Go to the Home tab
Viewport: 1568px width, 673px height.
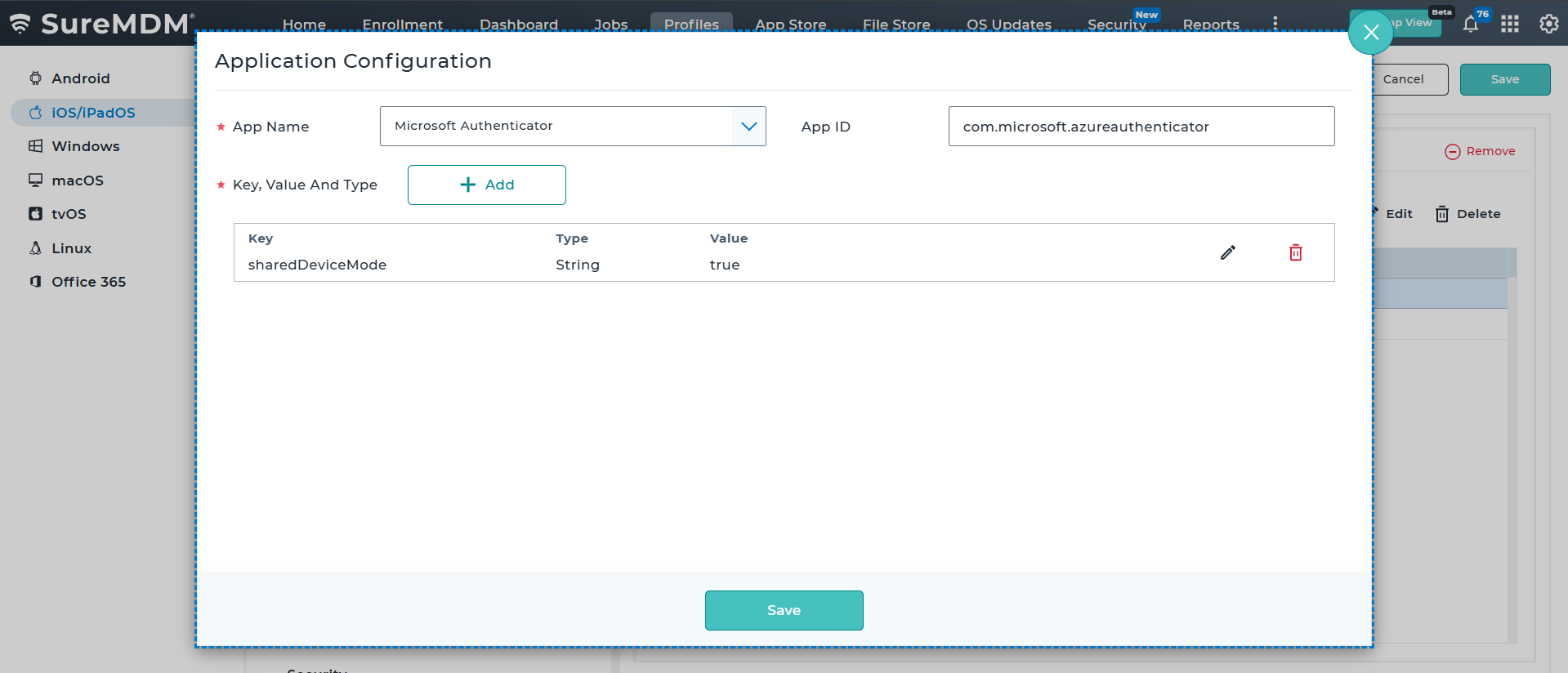coord(304,24)
